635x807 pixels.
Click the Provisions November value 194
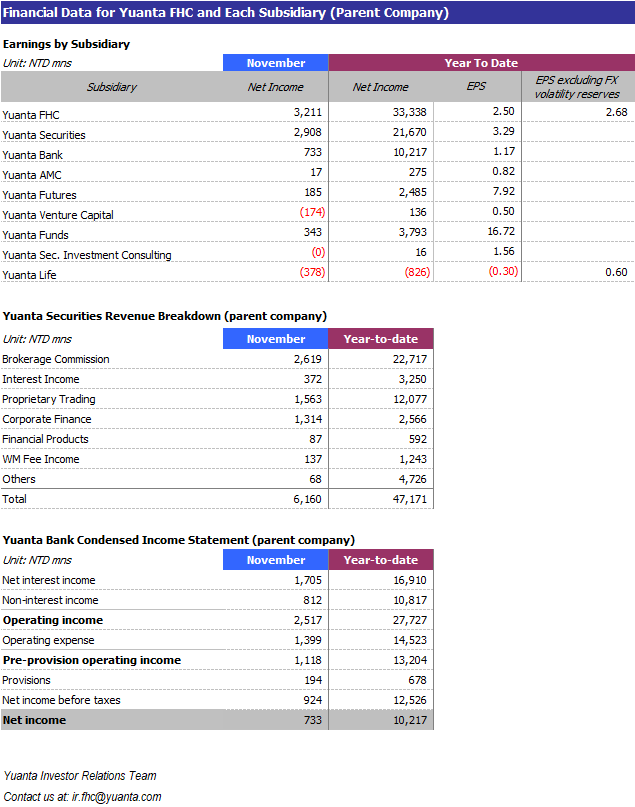pos(312,680)
